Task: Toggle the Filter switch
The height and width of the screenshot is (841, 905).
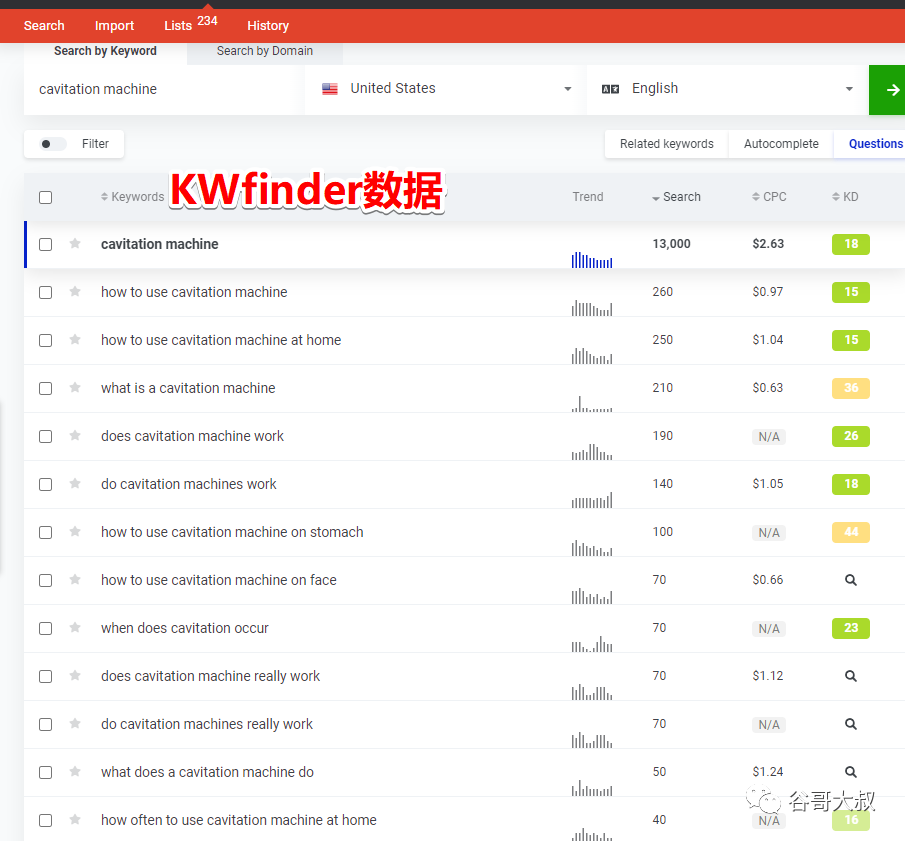Action: [x=52, y=144]
